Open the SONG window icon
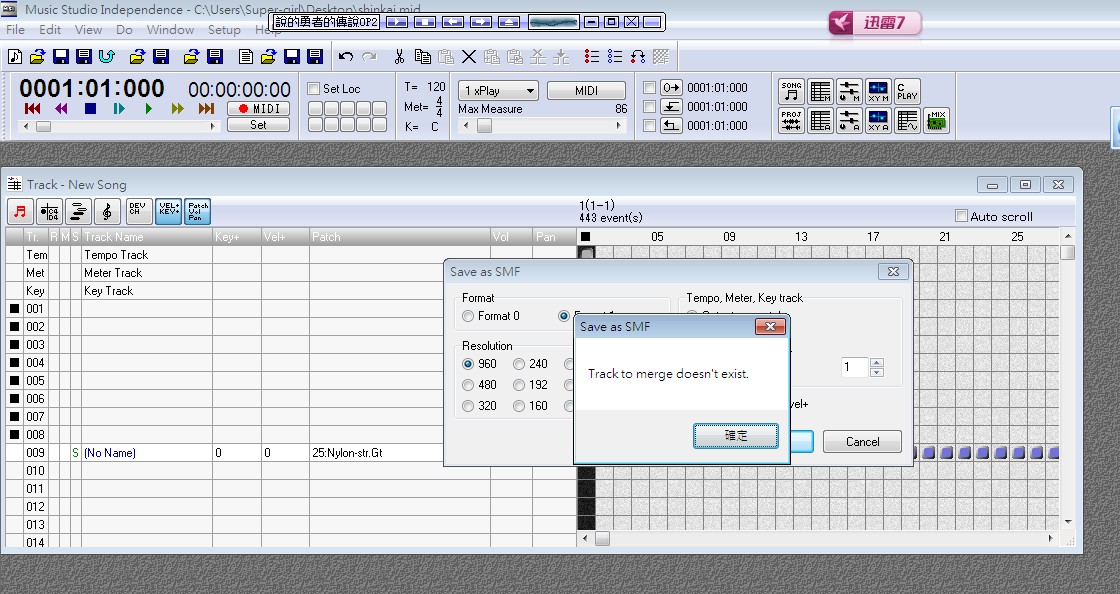Viewport: 1120px width, 594px height. point(791,91)
